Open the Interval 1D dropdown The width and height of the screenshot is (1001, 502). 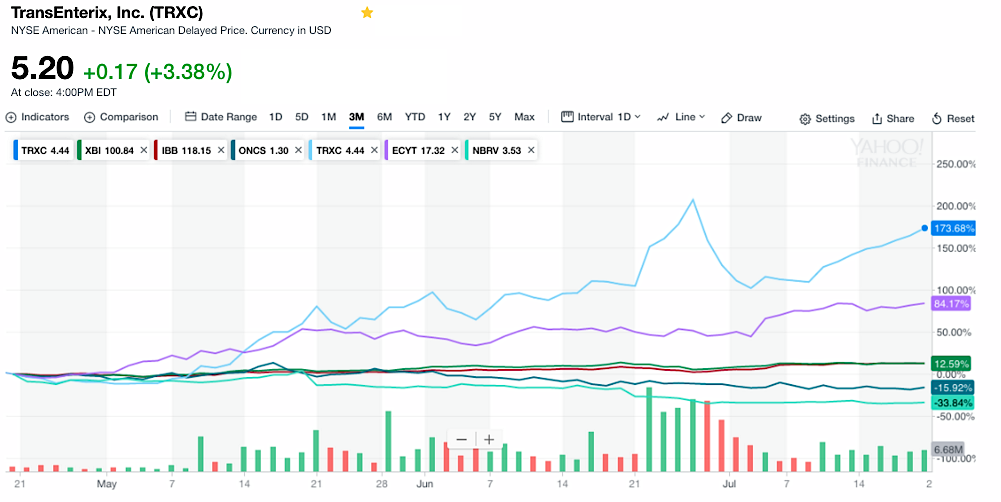click(x=601, y=117)
